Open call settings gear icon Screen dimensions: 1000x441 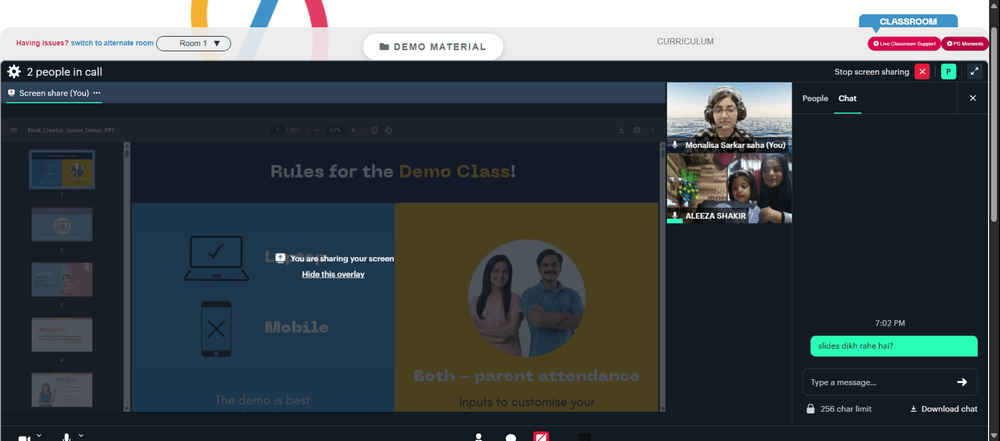click(x=13, y=71)
